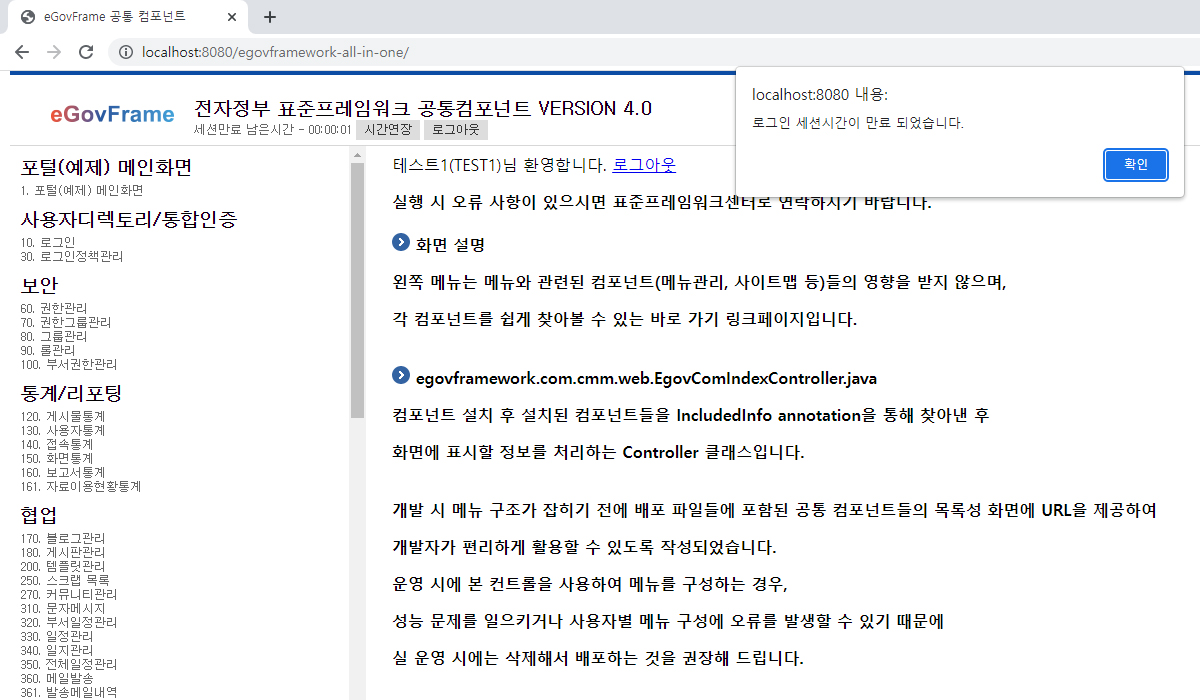The width and height of the screenshot is (1200, 700).
Task: Open a new browser tab with plus icon
Action: (269, 17)
